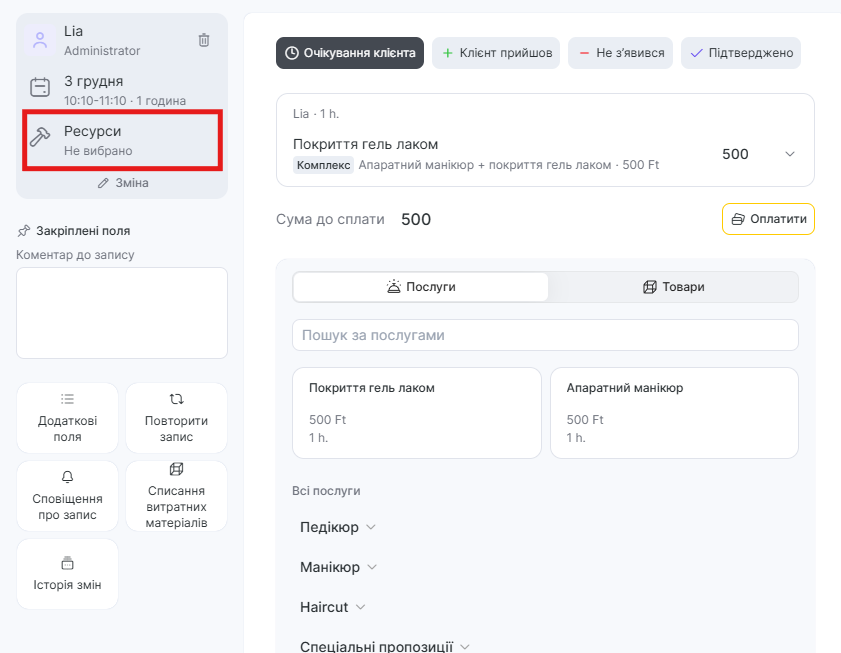Open Списання витратних матеріалів tile
Image resolution: width=841 pixels, height=653 pixels.
pyautogui.click(x=176, y=495)
